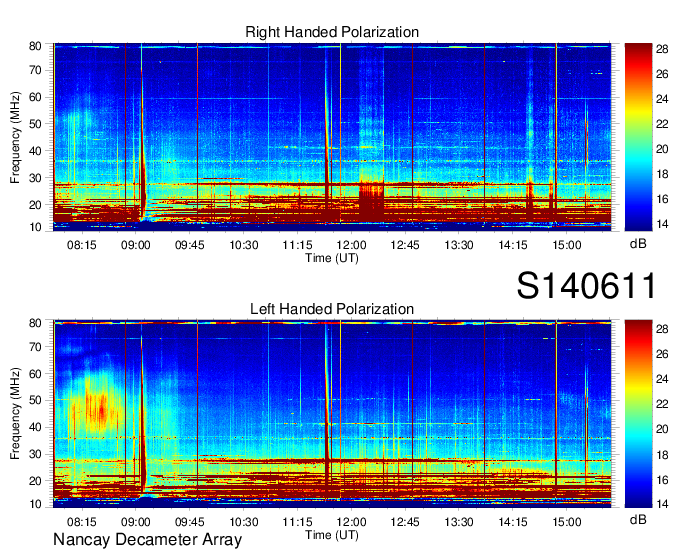Click the 50 MHz tick of the left-handed plot
Image resolution: width=680 pixels, height=552 pixels.
35,400
